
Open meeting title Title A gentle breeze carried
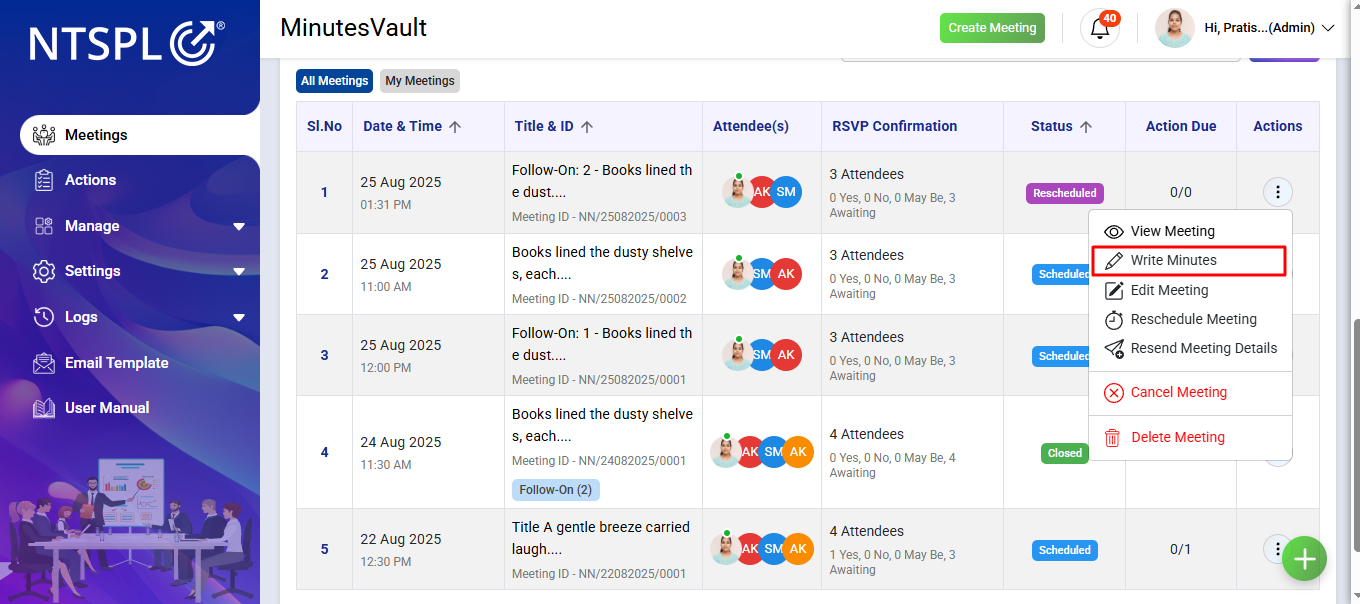pos(601,538)
